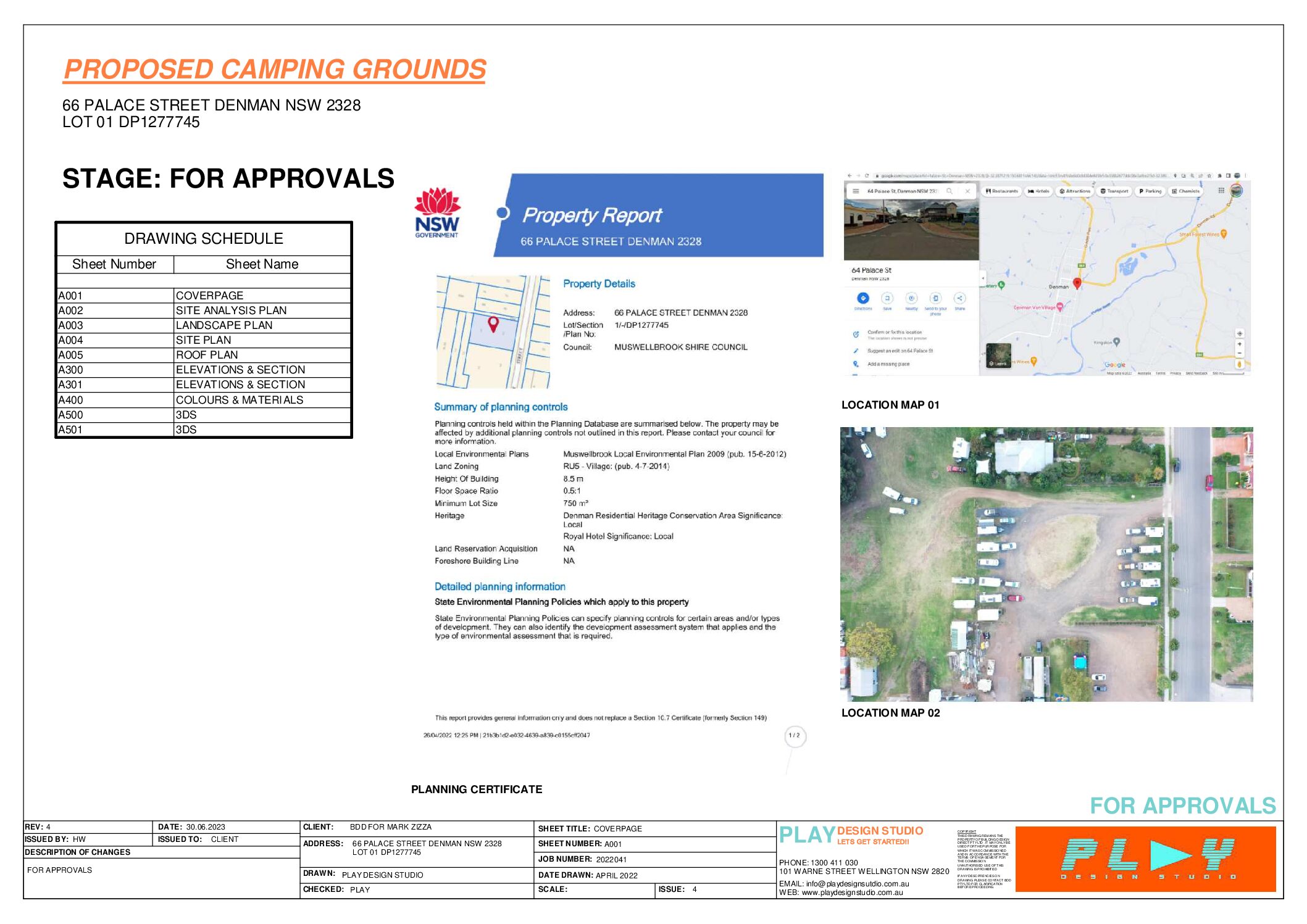Click the A001 COVERPAGE schedule row
This screenshot has width=1307, height=924.
click(204, 296)
